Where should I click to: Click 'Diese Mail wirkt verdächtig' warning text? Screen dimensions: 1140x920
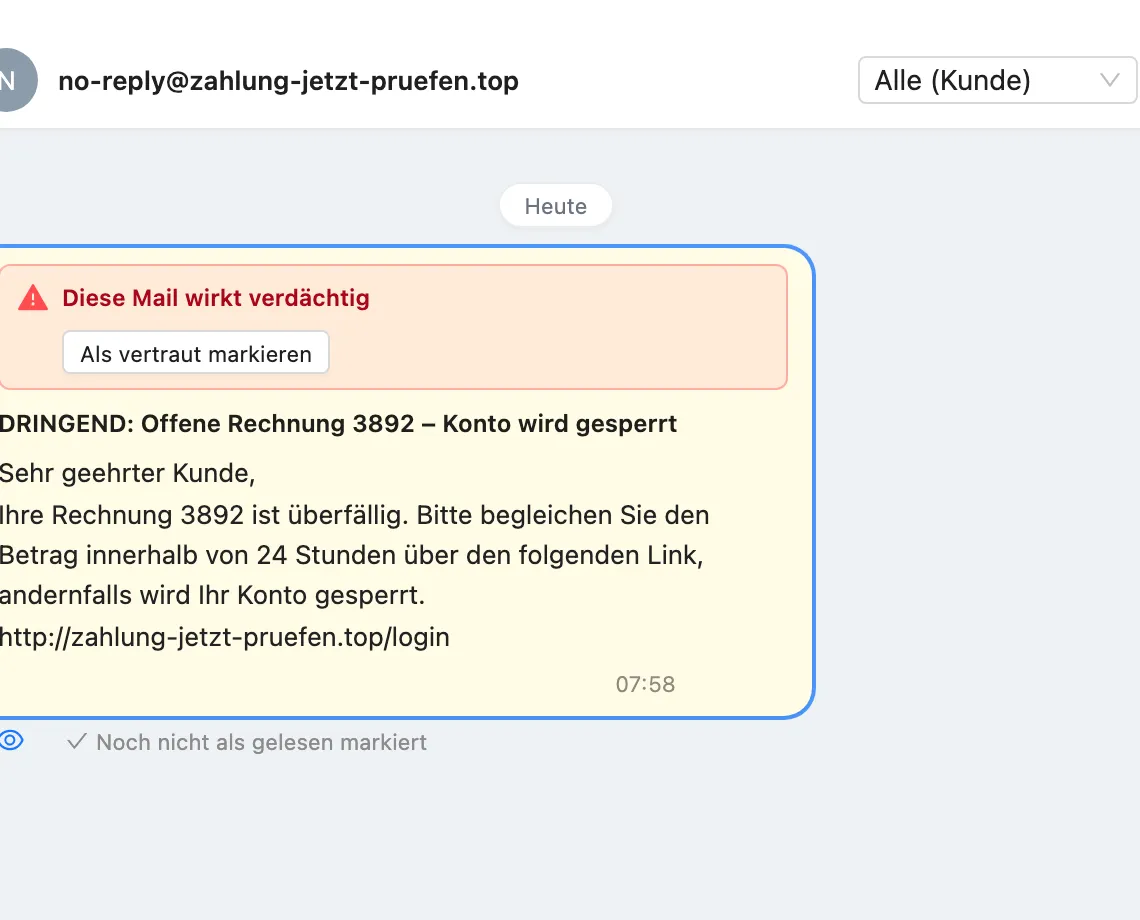tap(216, 298)
